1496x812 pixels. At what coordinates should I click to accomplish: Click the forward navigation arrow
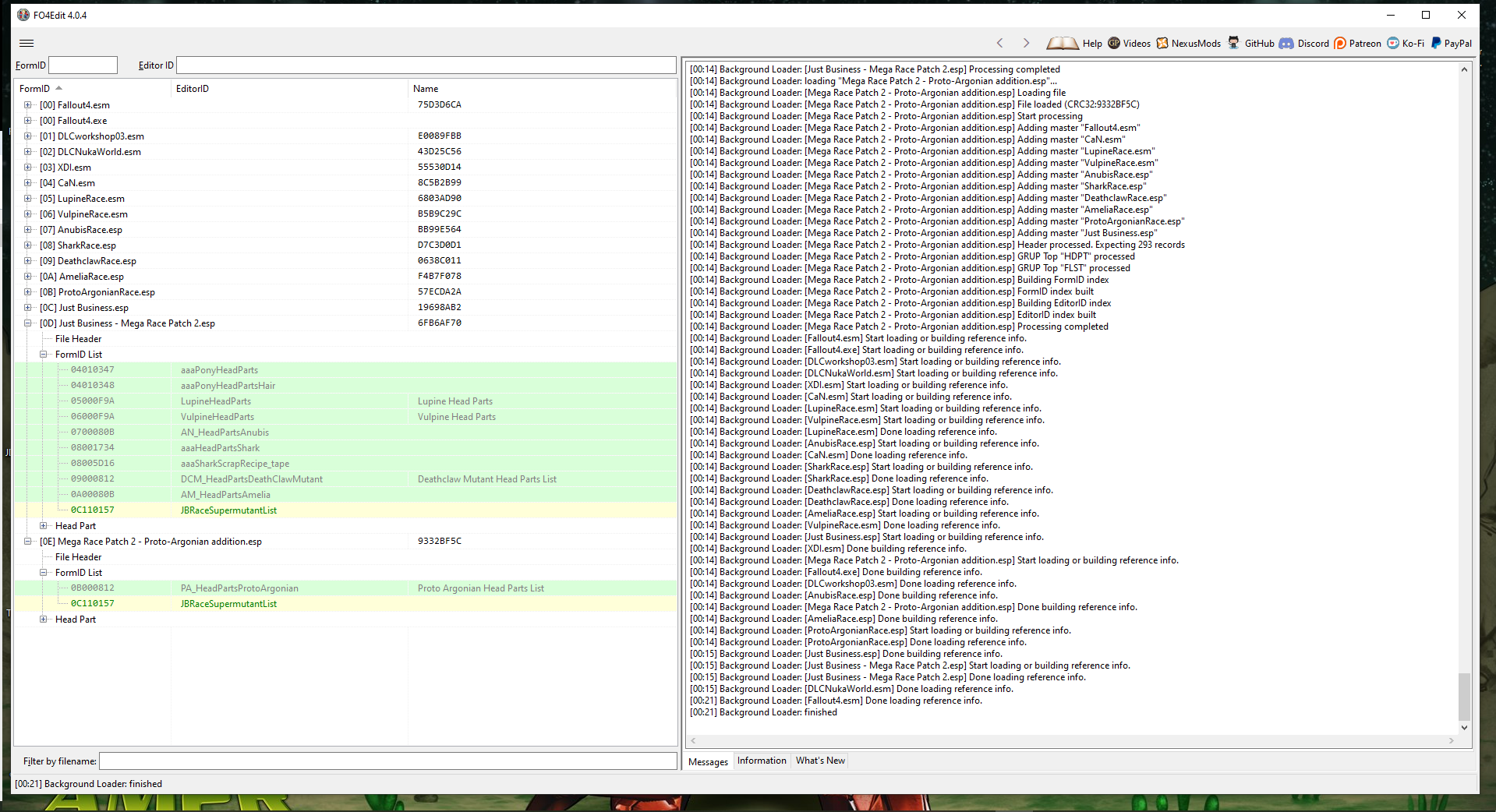tap(1026, 44)
